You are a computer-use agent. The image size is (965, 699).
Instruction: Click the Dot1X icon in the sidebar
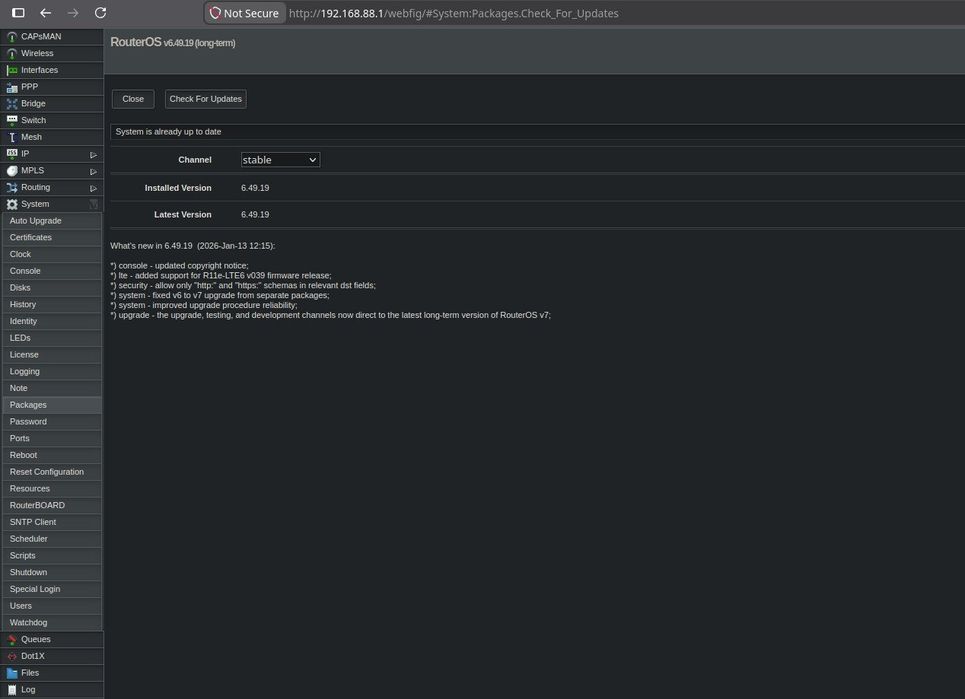(12, 657)
